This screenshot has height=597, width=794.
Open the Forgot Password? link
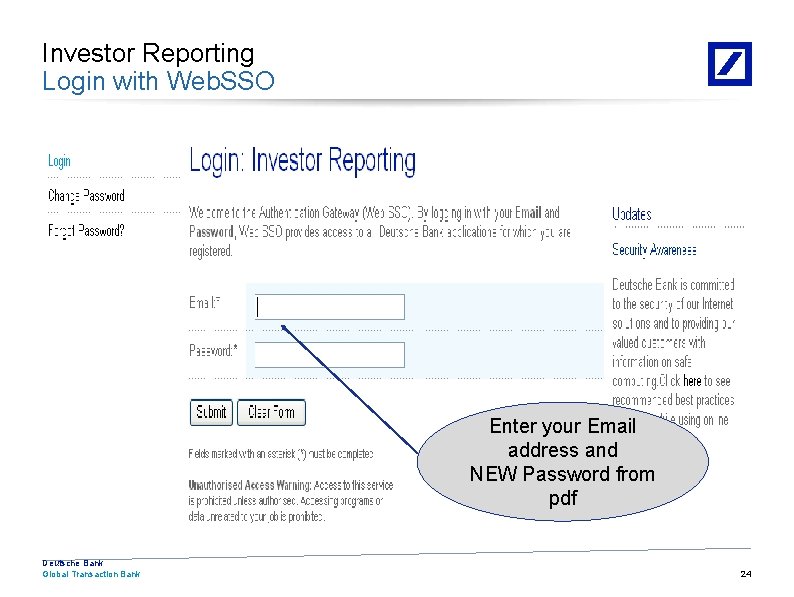click(x=86, y=231)
